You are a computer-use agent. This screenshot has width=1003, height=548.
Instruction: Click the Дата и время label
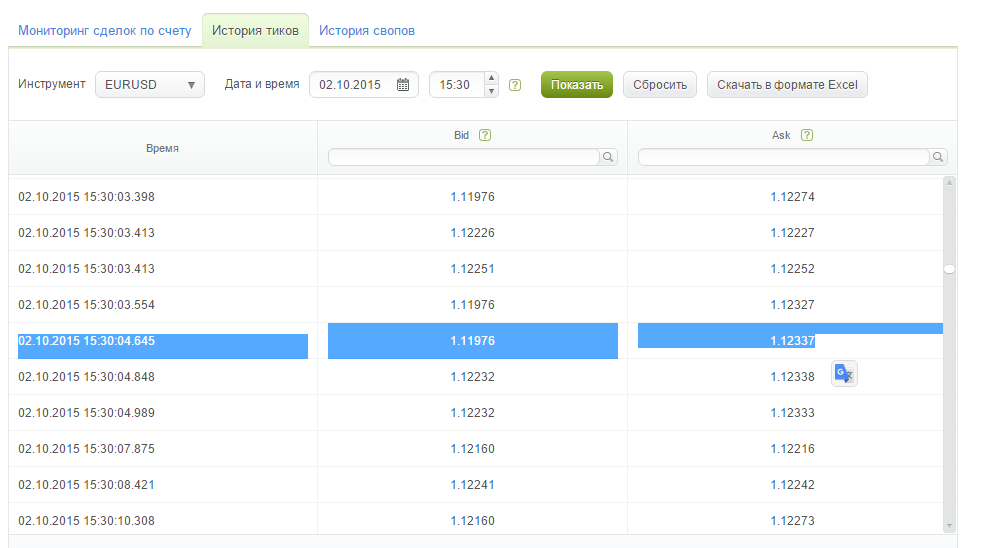262,84
